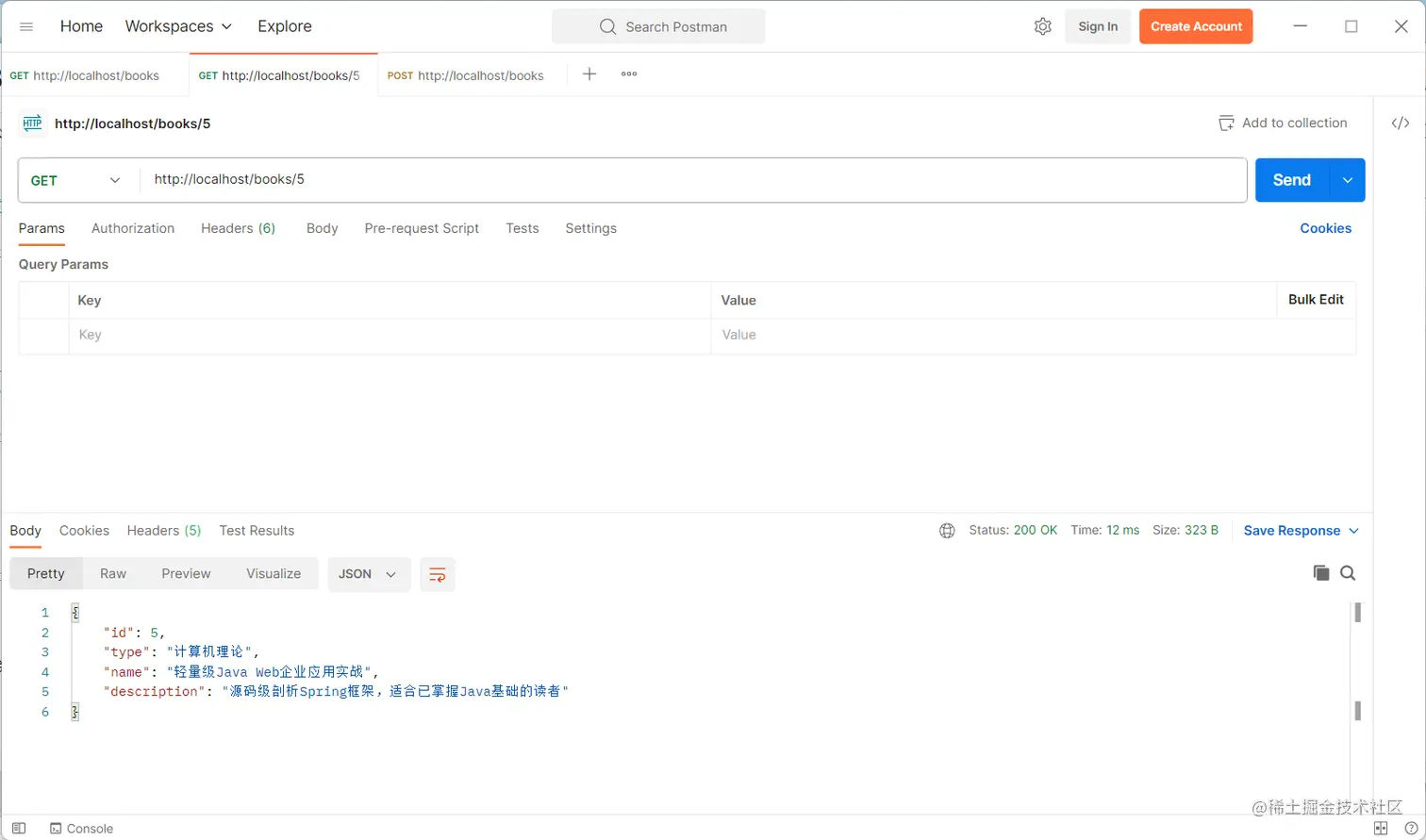The image size is (1426, 840).
Task: Click the http://localhost/books/5 request title
Action: coord(133,124)
